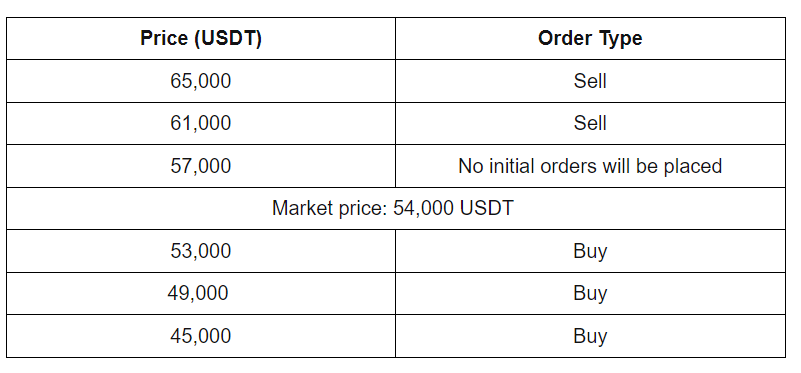Click the Order Type column header
Viewport: 801px width, 373px height.
590,38
